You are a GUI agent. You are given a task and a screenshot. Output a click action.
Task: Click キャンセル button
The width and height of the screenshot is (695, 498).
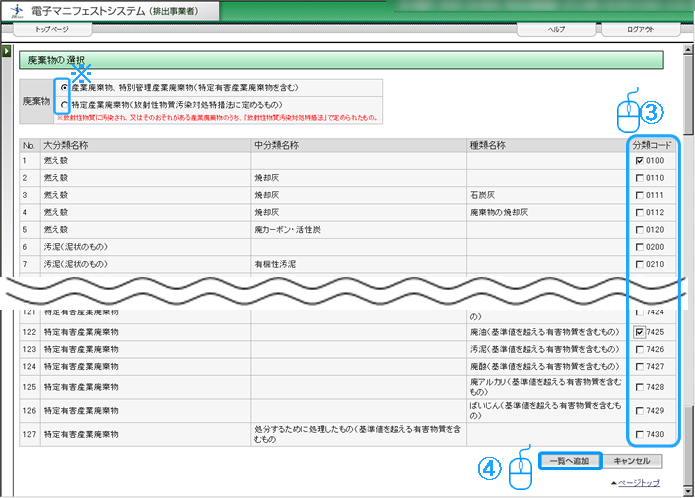pyautogui.click(x=632, y=461)
